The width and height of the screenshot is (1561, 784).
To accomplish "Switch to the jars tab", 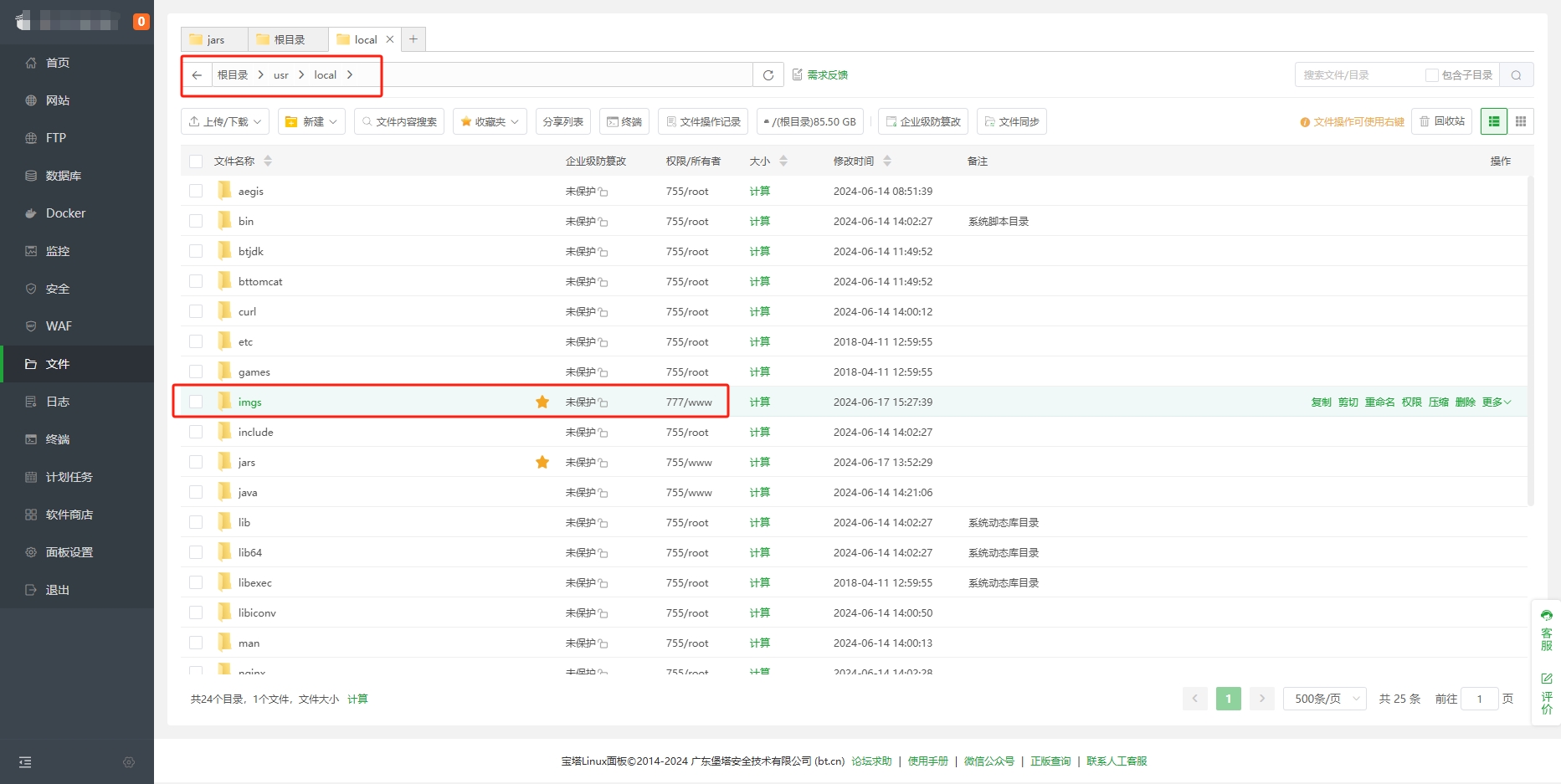I will [x=214, y=39].
